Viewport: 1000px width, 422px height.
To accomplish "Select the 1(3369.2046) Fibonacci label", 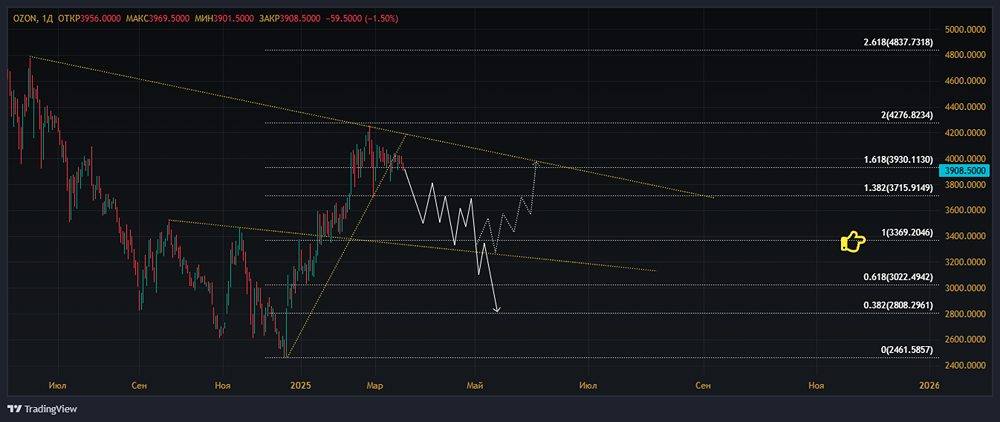I will coord(908,233).
